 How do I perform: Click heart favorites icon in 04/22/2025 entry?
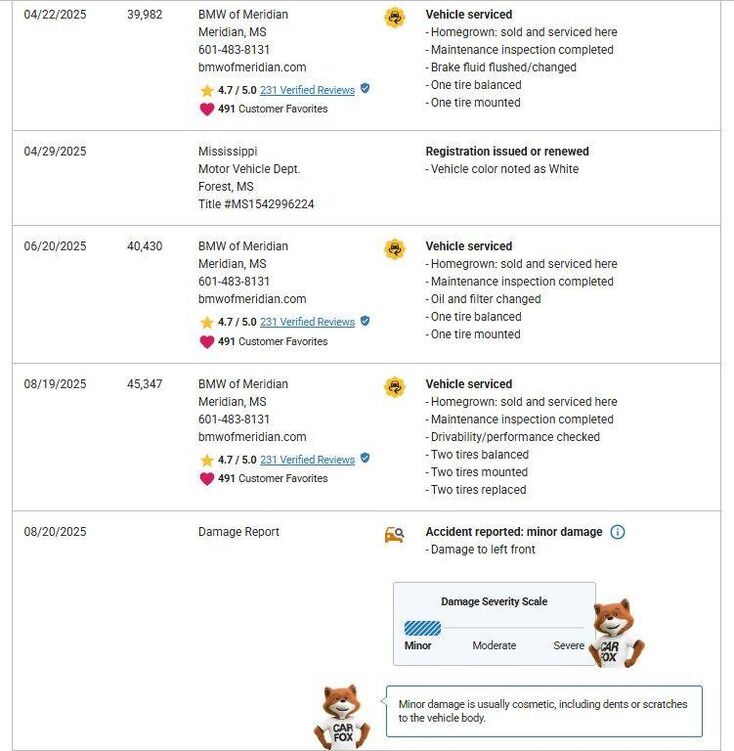(x=207, y=109)
